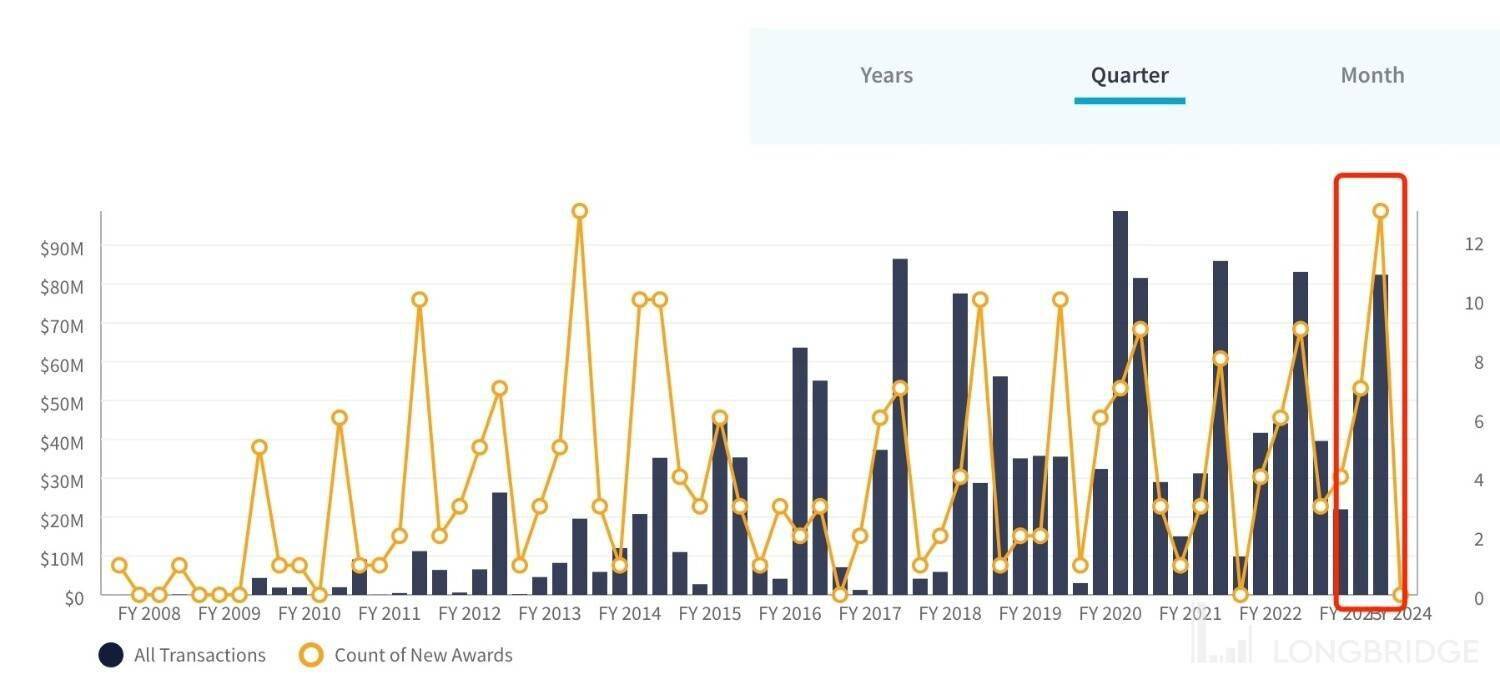
Task: Click the LONGBRIDGE watermark text
Action: 1376,652
